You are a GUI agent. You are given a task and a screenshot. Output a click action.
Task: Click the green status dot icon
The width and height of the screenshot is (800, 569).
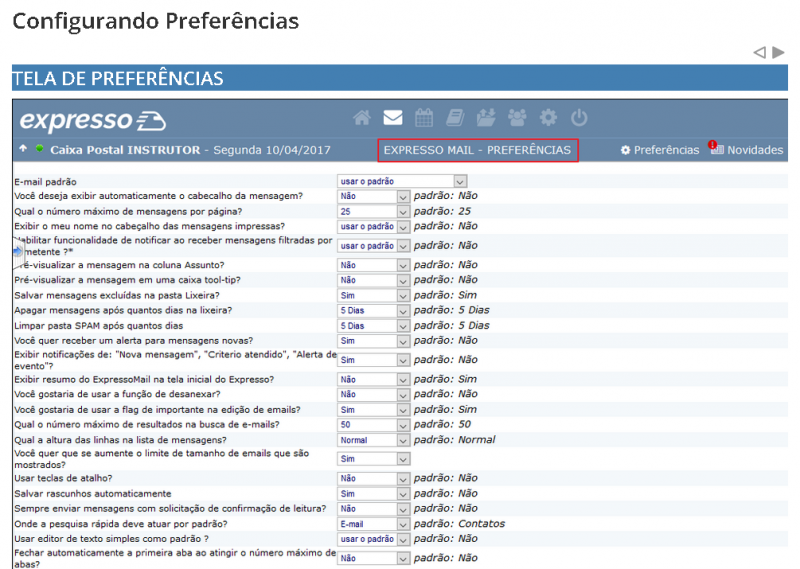tap(39, 149)
